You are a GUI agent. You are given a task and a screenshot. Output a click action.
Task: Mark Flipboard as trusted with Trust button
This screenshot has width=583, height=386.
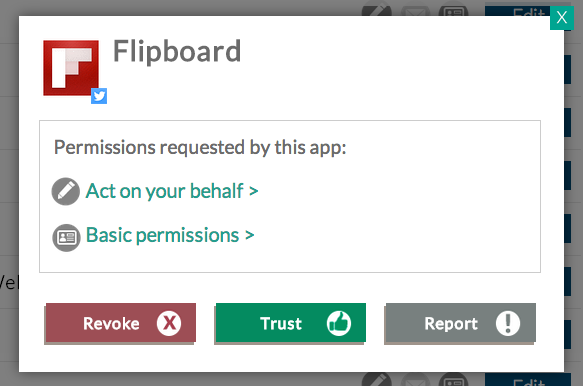coord(290,323)
